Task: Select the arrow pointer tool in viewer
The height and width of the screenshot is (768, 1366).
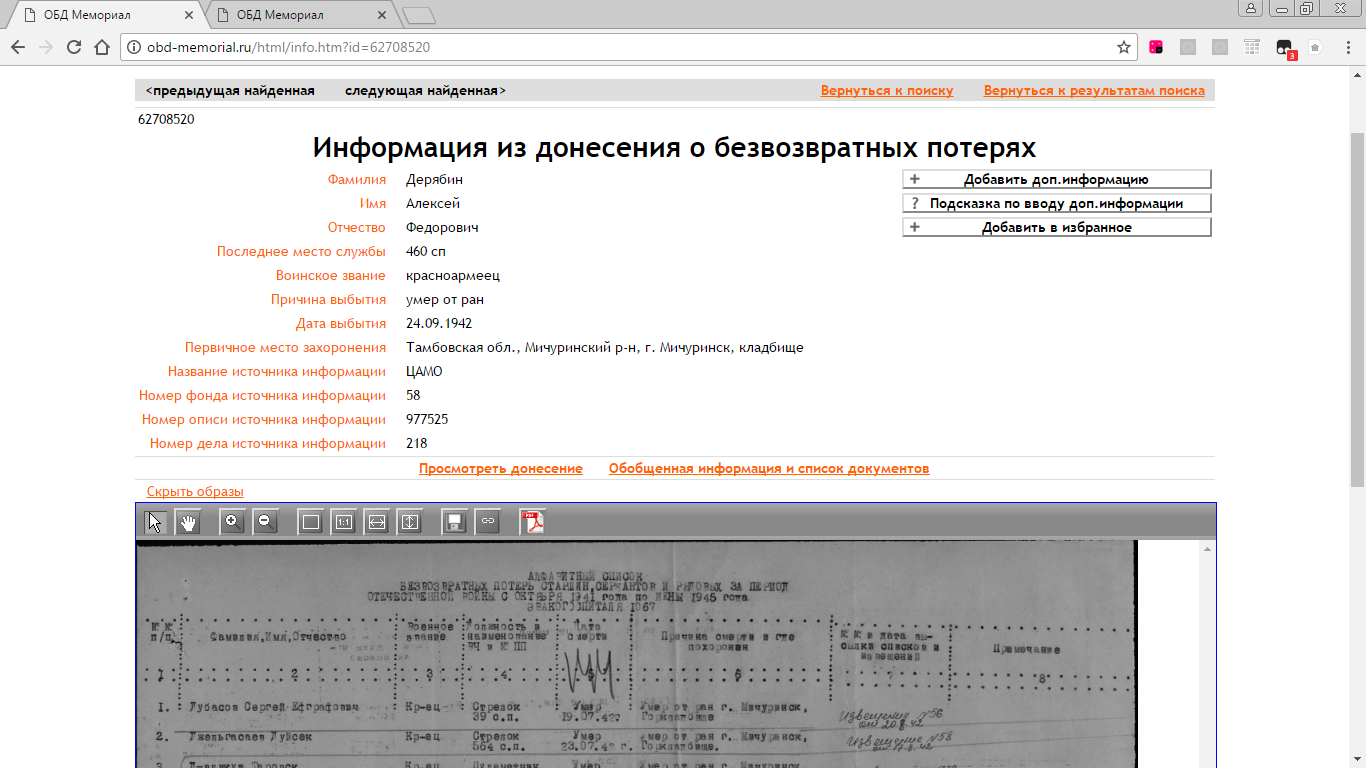Action: (156, 522)
